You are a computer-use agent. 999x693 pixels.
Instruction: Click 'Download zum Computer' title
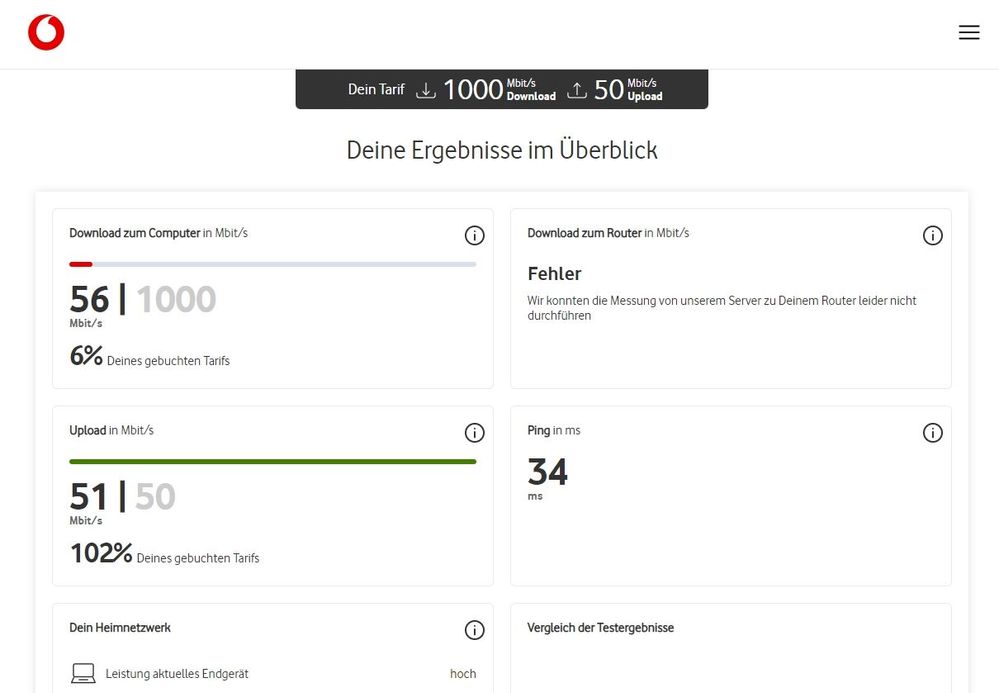(x=134, y=233)
